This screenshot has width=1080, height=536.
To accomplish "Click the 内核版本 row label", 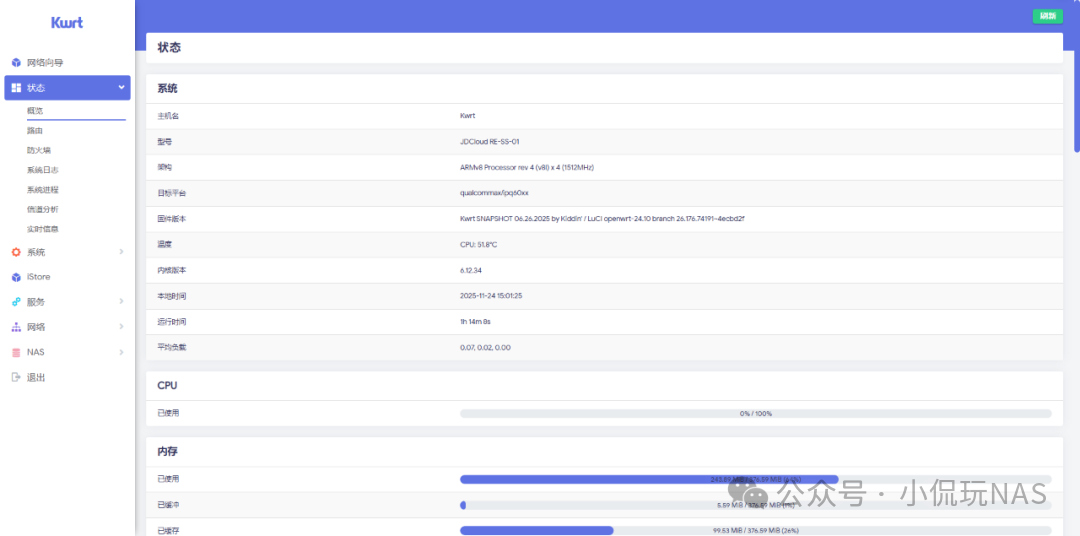I will pyautogui.click(x=172, y=270).
